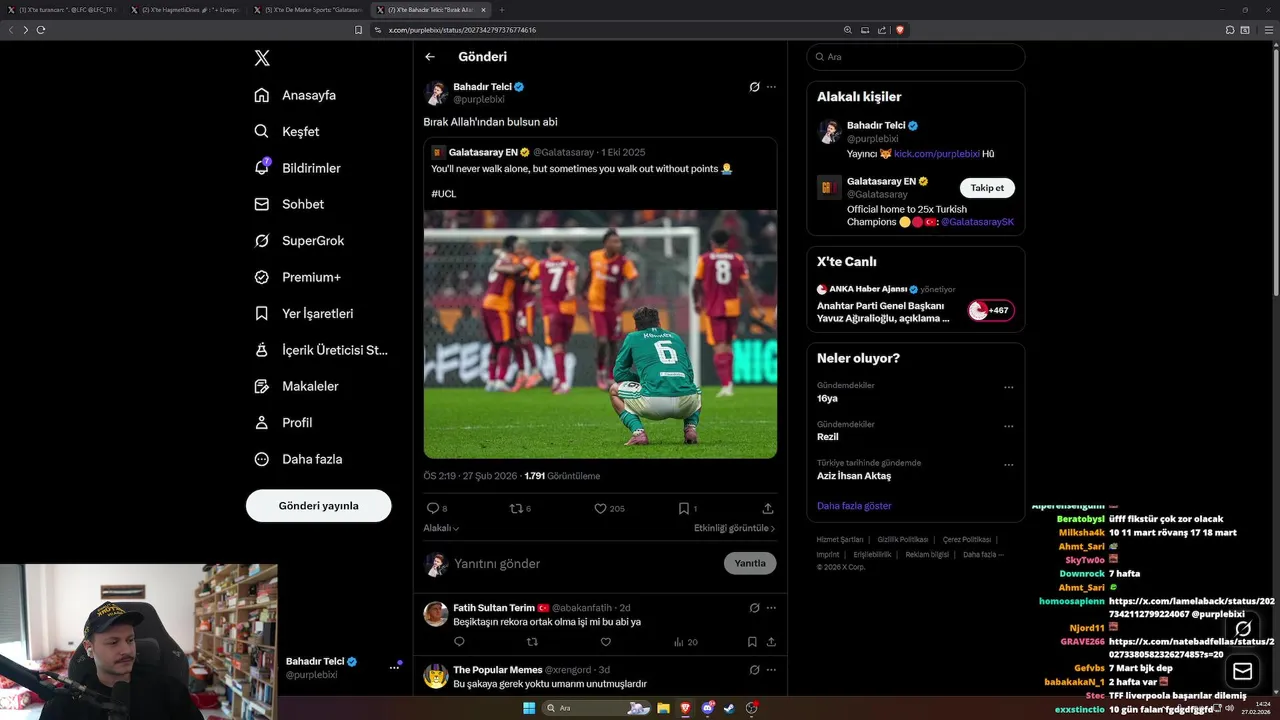Click the Yanıtını gönder reply field
1280x720 pixels.
coord(584,564)
